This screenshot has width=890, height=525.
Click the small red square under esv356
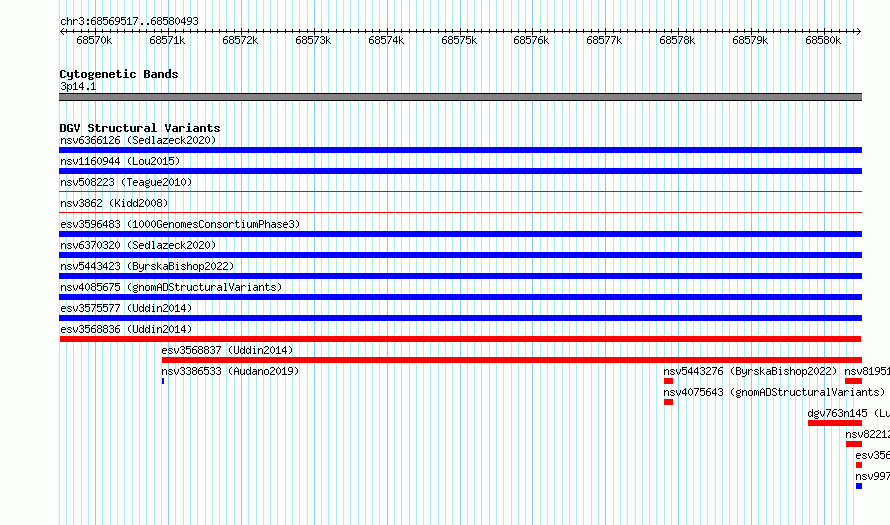coord(859,465)
